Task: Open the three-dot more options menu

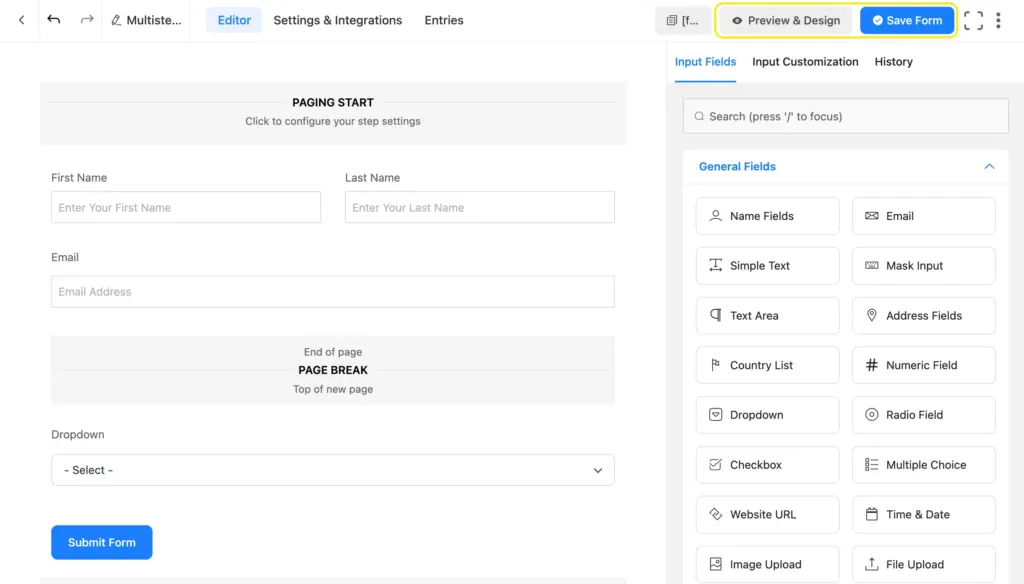Action: (x=998, y=20)
